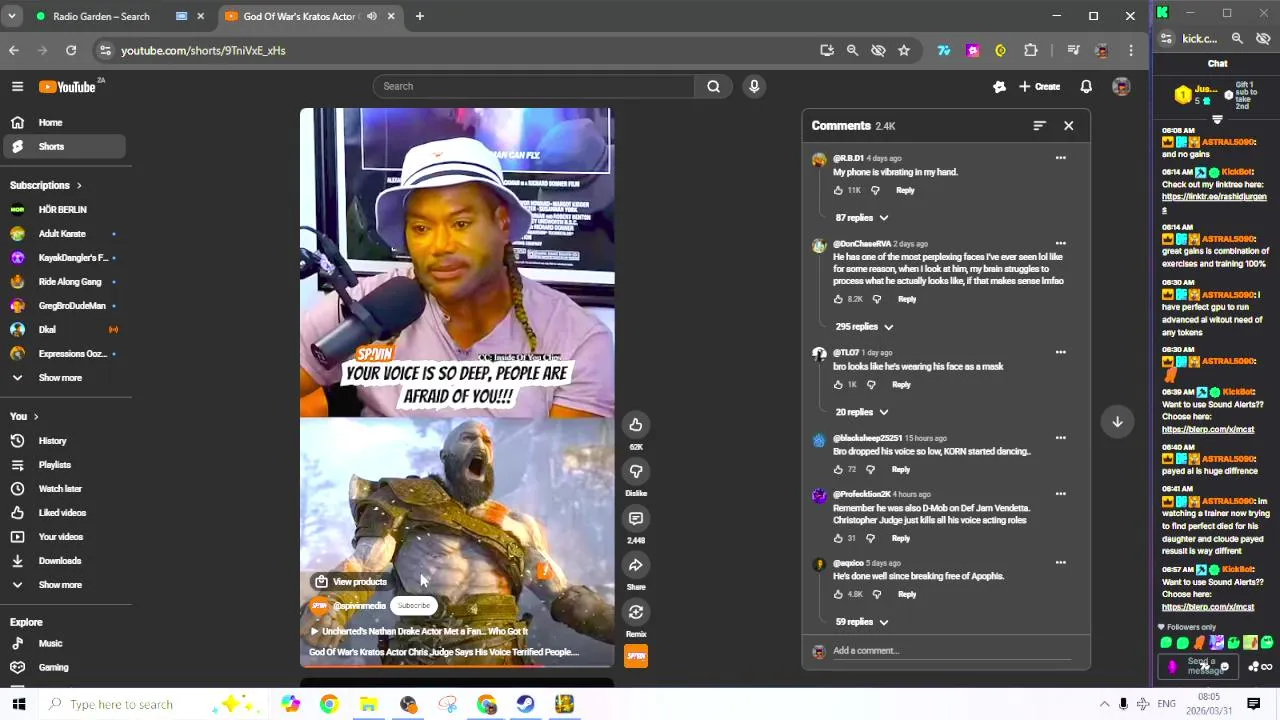The image size is (1280, 720).
Task: Open Steam from the taskbar
Action: 526,704
